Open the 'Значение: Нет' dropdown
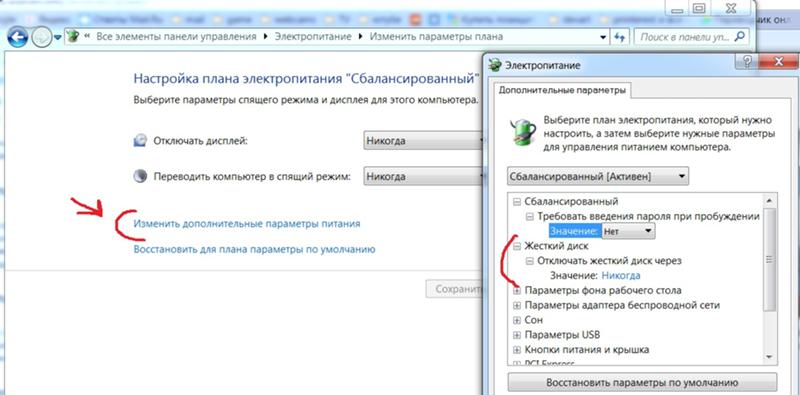The height and width of the screenshot is (395, 800). click(x=628, y=231)
